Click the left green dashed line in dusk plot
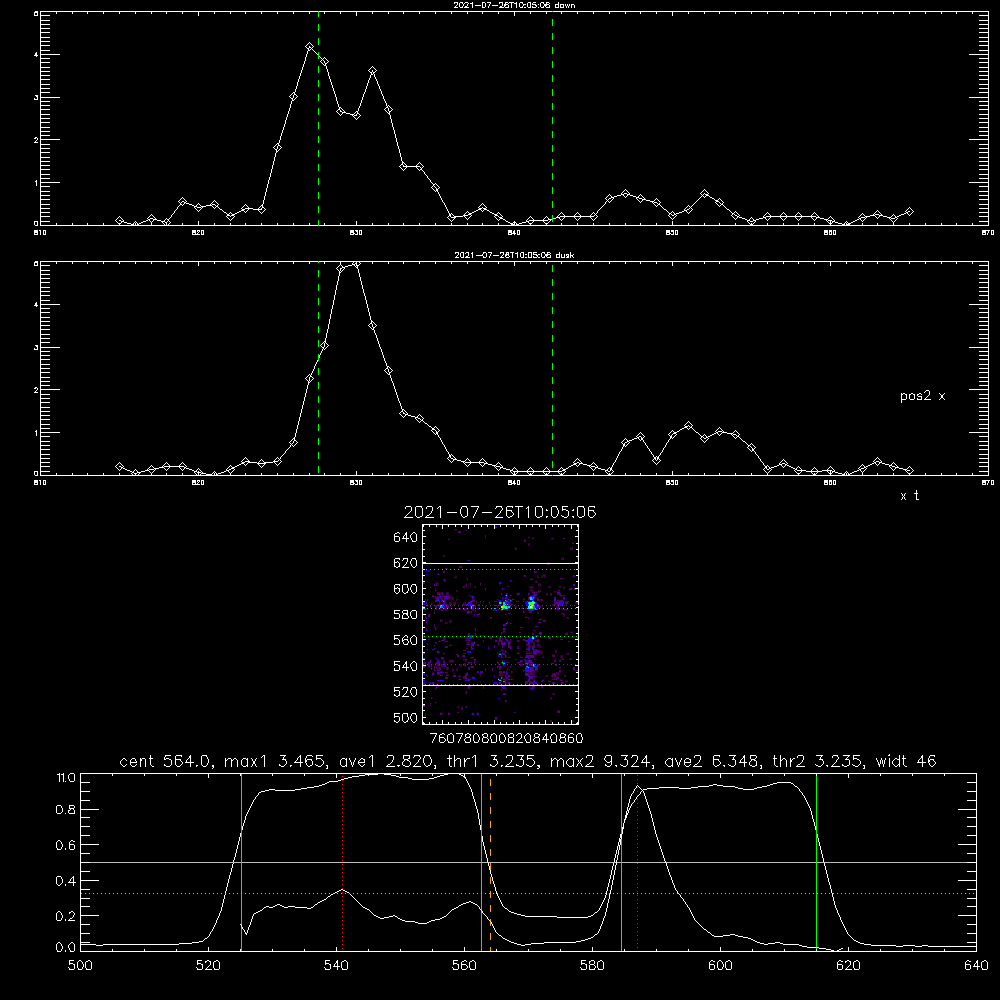This screenshot has height=1000, width=1000. coord(318,368)
